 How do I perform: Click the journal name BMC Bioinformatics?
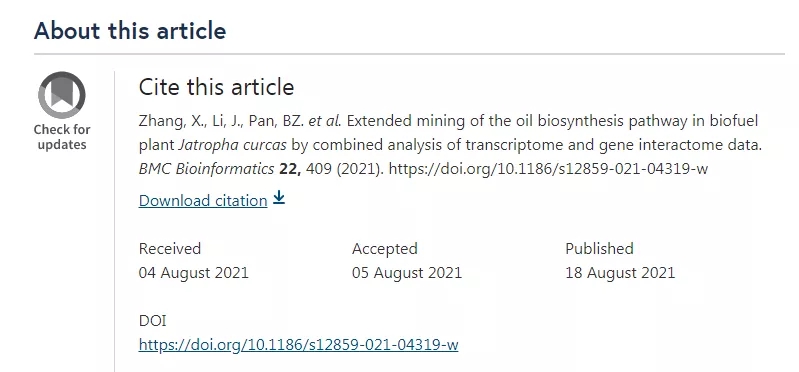[206, 169]
